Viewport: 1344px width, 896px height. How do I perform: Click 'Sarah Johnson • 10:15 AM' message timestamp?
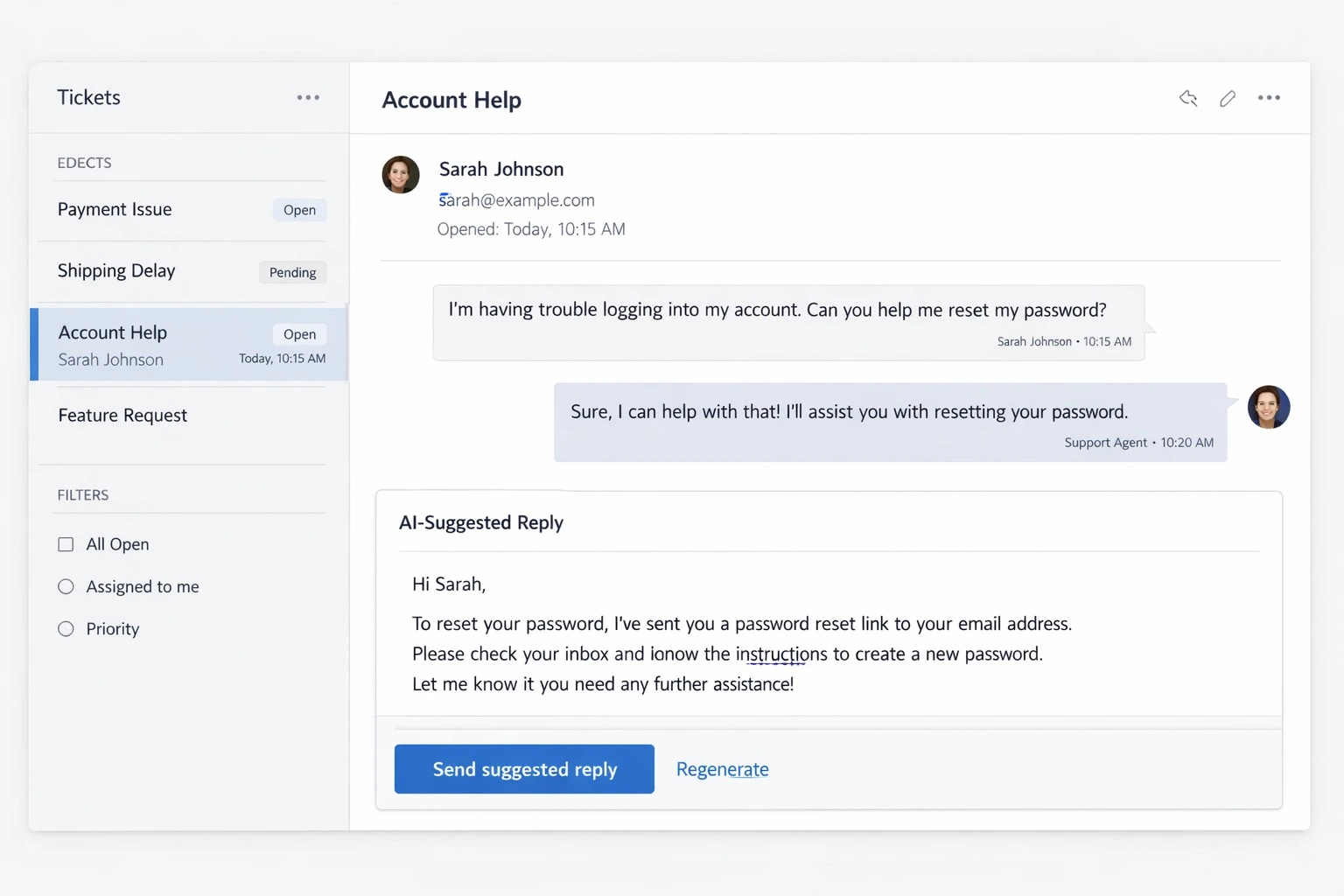pos(1064,341)
